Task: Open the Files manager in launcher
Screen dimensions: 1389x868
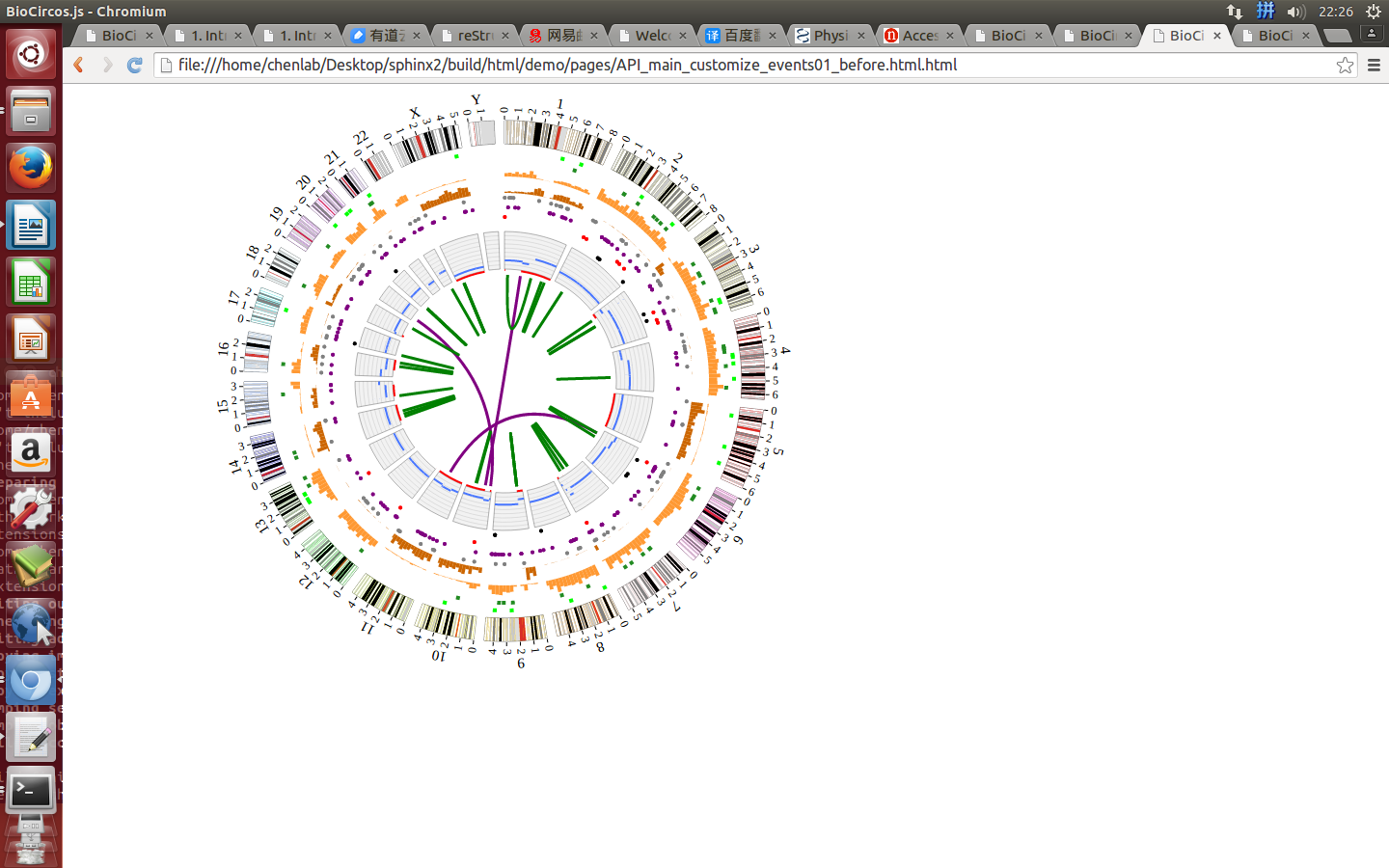Action: [x=31, y=111]
